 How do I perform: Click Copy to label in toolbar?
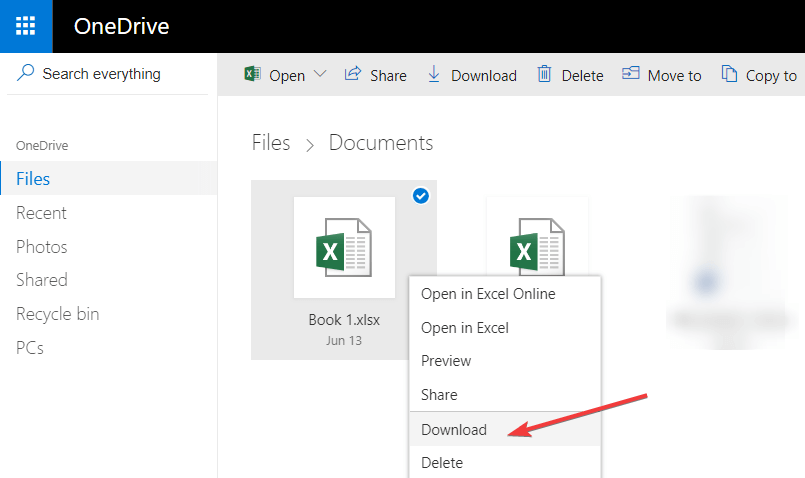[x=771, y=76]
